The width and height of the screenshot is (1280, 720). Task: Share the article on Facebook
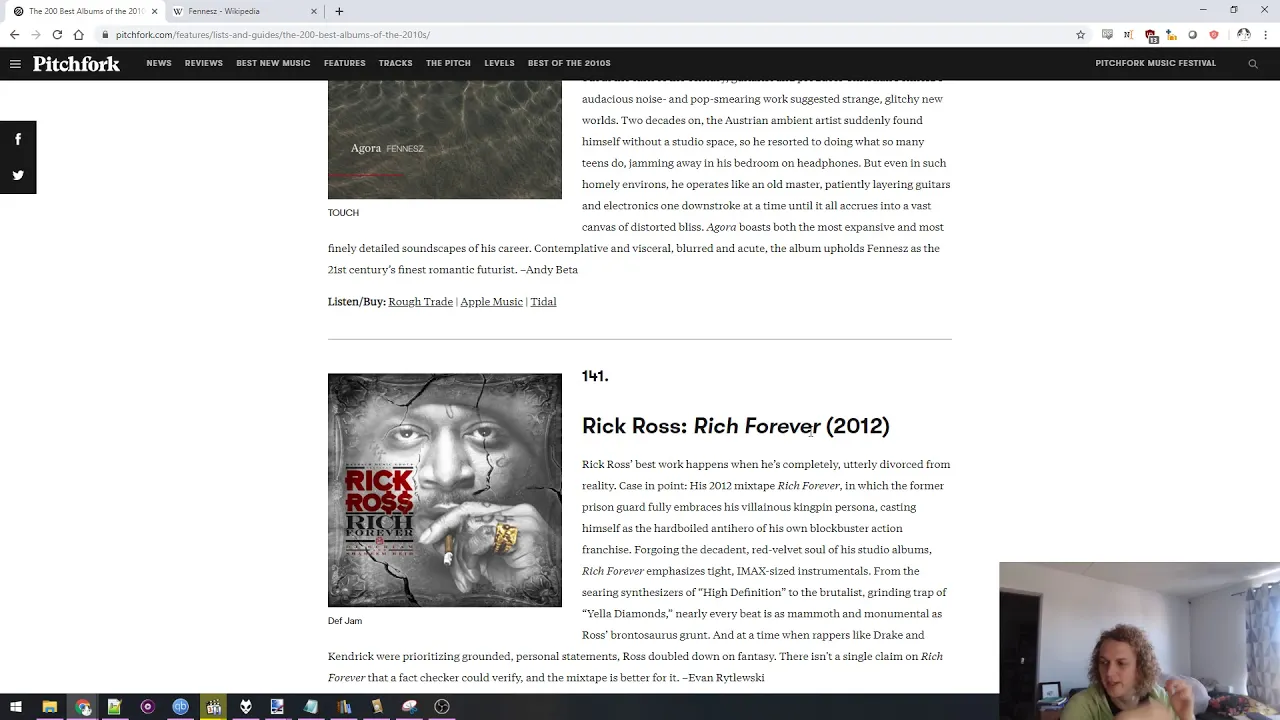[18, 139]
